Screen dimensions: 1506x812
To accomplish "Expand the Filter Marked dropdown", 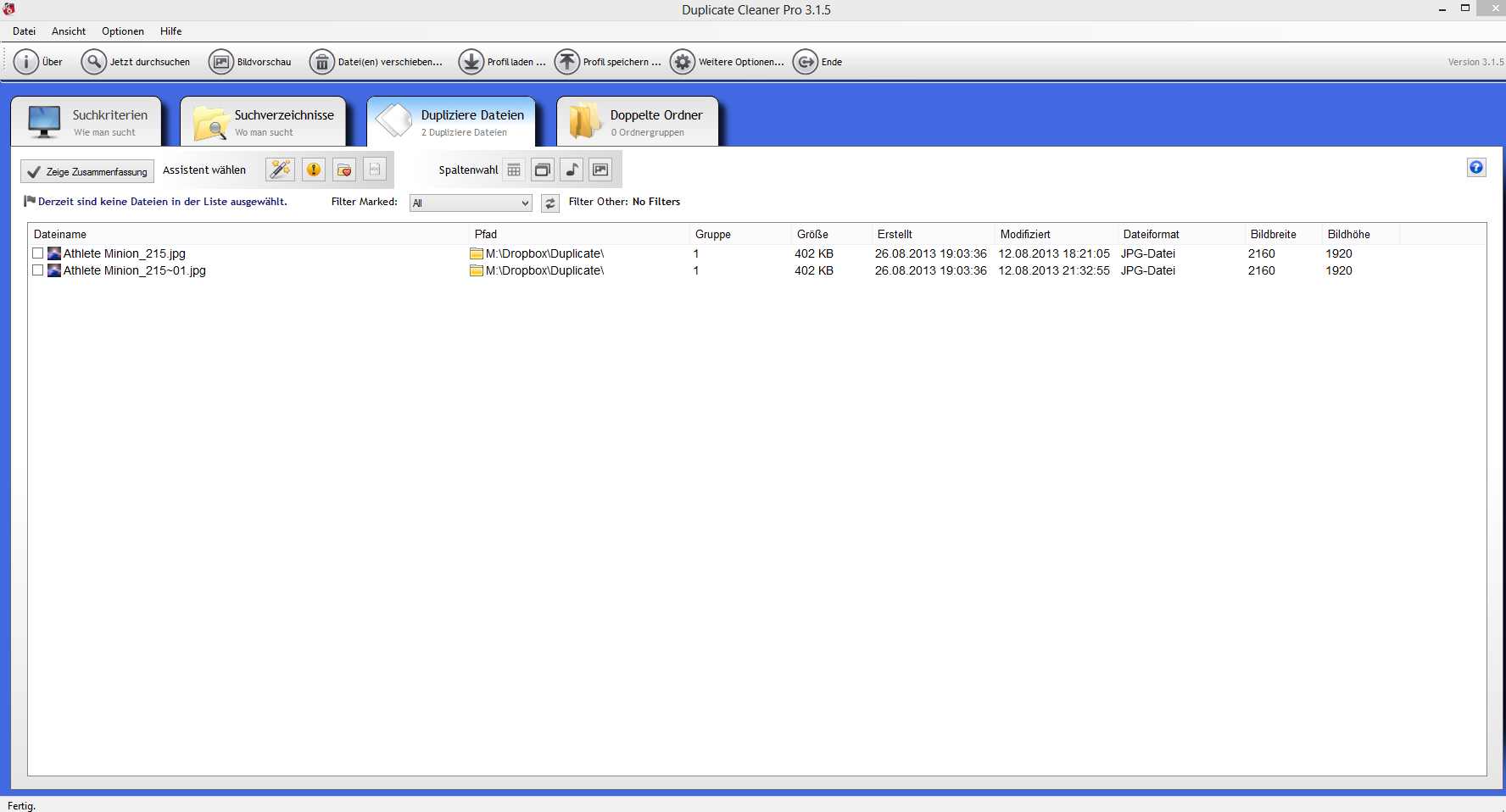I will coord(471,203).
